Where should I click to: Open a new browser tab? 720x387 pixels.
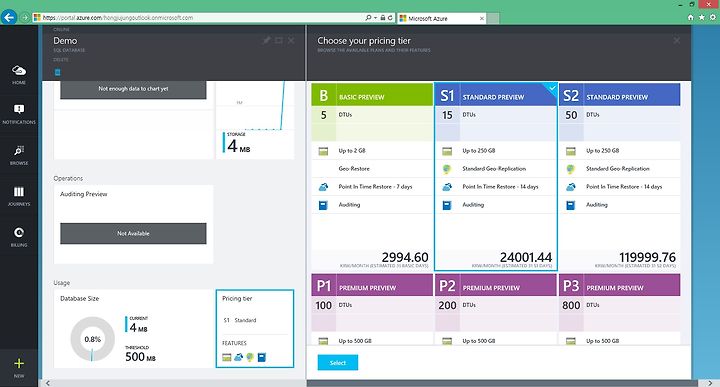tap(493, 18)
